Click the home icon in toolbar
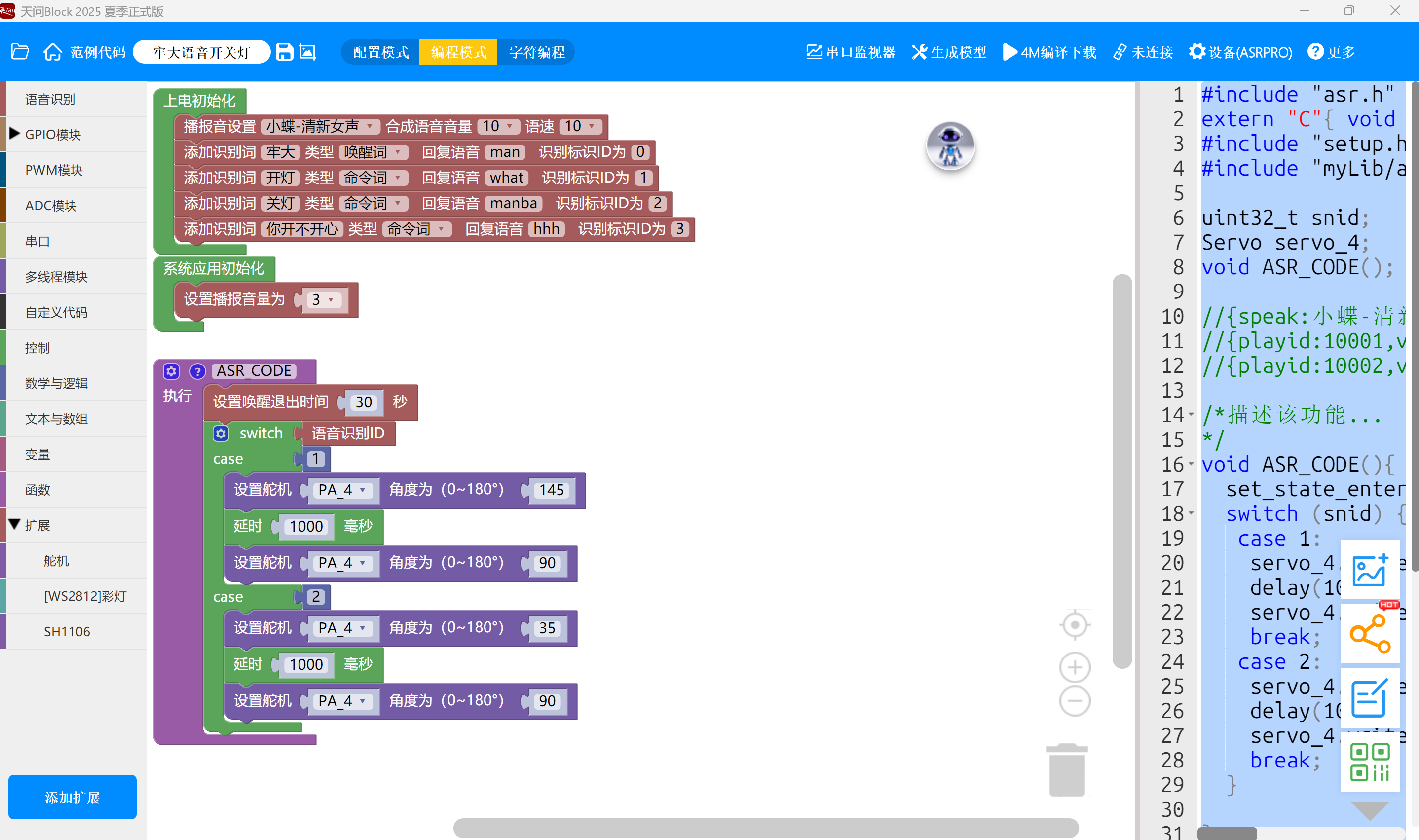This screenshot has width=1419, height=840. click(53, 52)
